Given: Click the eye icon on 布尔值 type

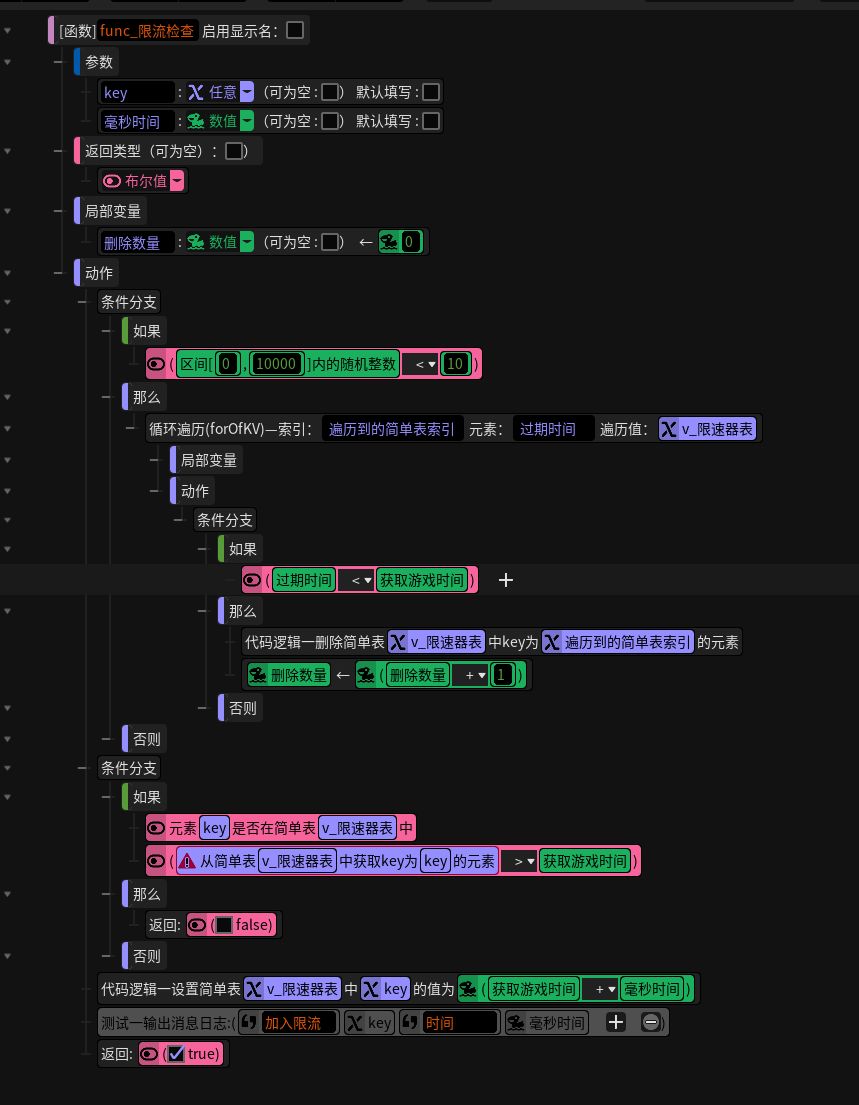Looking at the screenshot, I should click(x=112, y=181).
